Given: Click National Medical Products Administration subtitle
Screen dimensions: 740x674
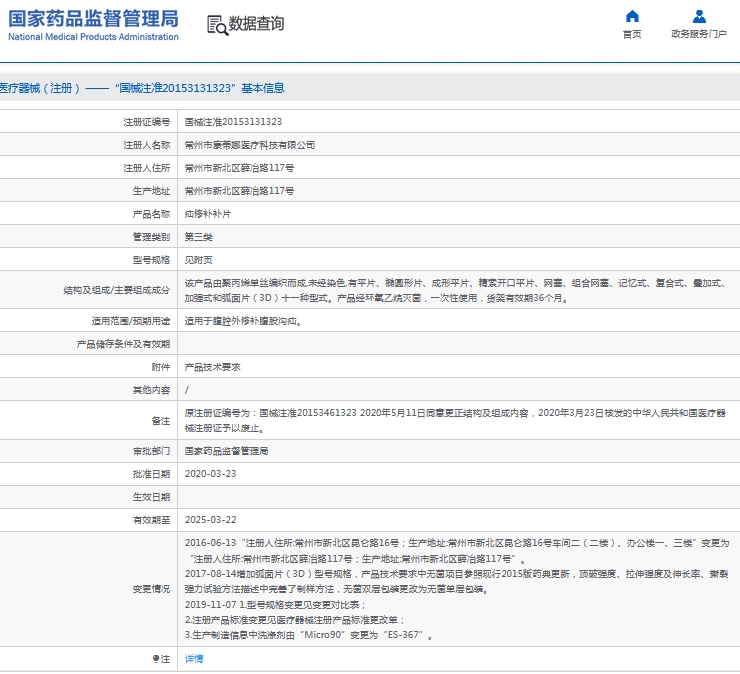Looking at the screenshot, I should pos(93,37).
